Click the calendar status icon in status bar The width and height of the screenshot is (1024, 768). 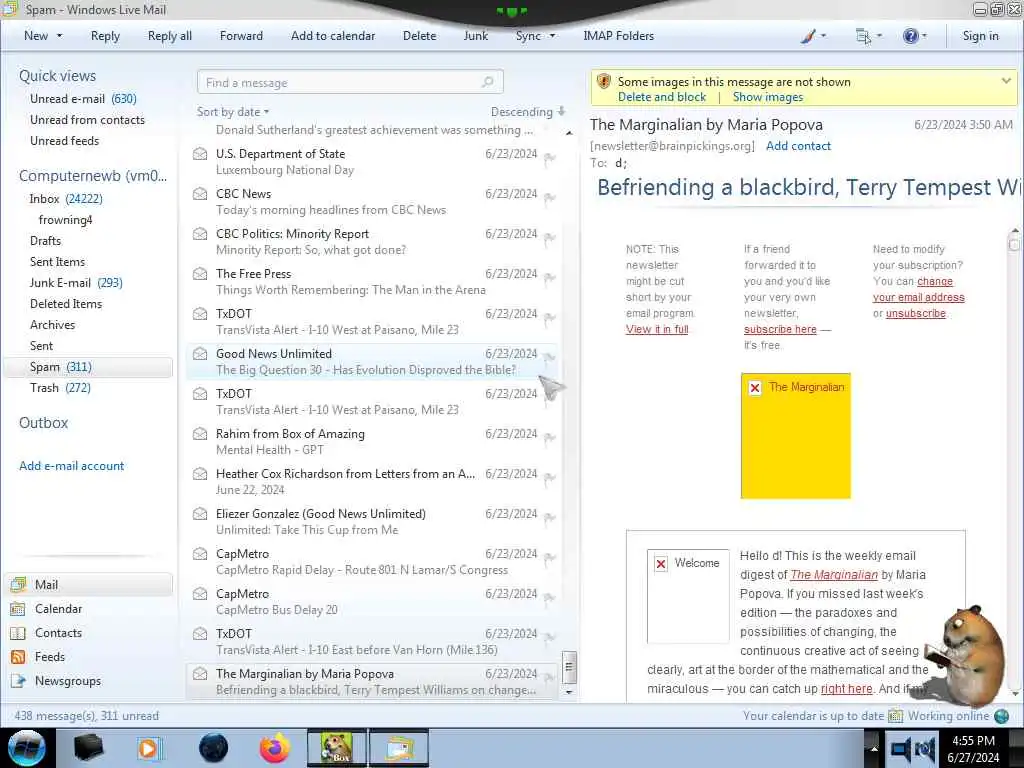click(x=896, y=716)
